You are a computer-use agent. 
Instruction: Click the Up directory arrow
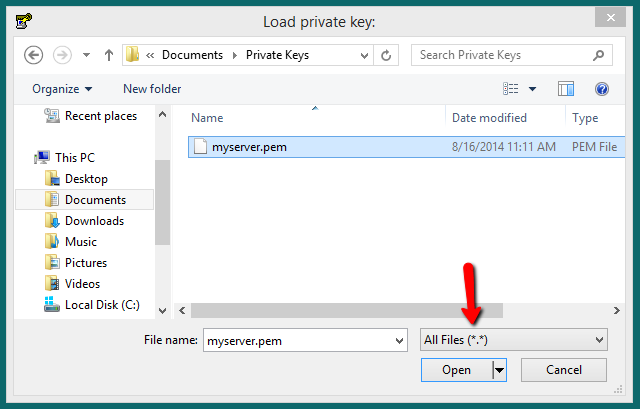pyautogui.click(x=109, y=54)
